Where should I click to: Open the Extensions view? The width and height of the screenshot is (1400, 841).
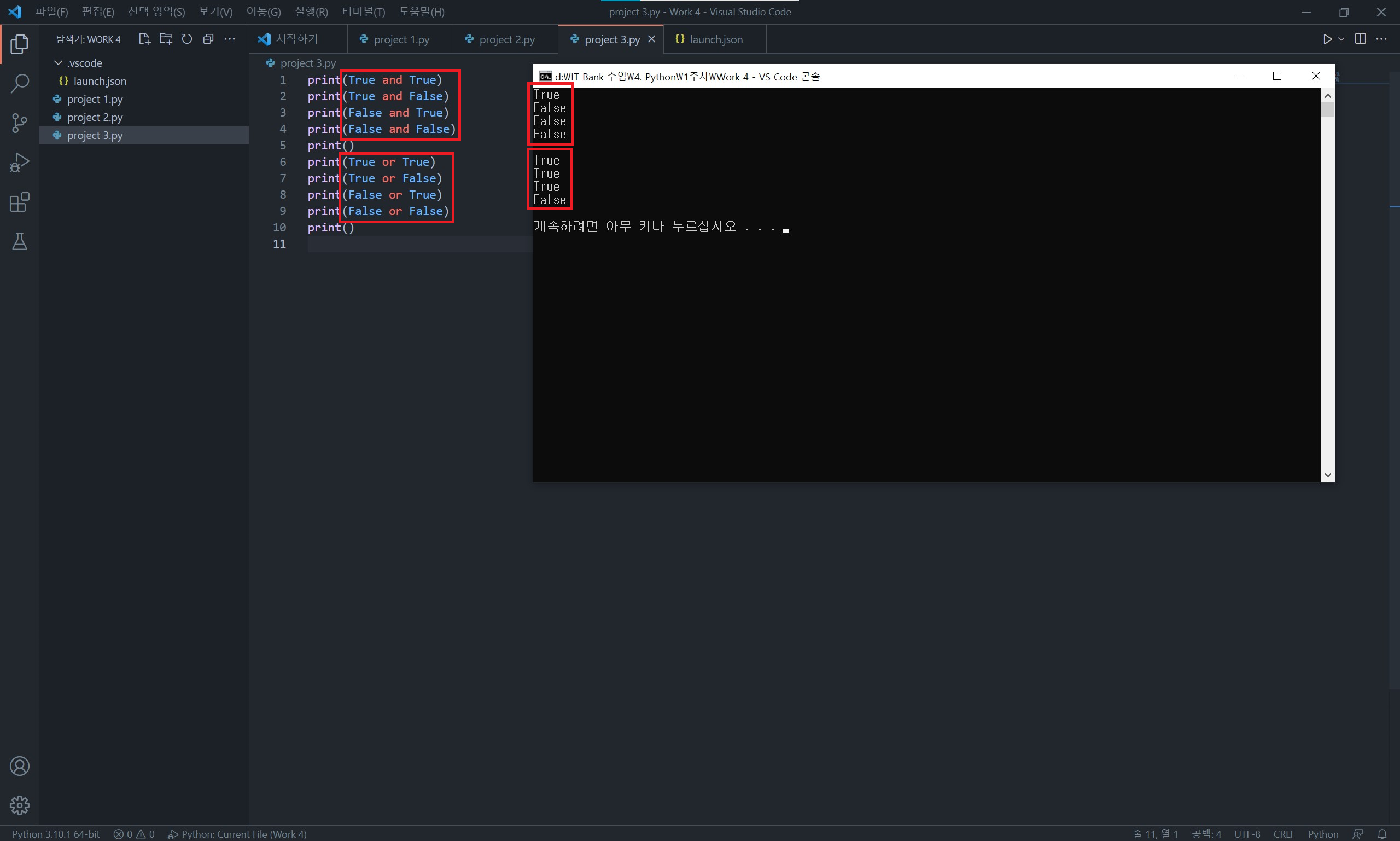pos(19,202)
